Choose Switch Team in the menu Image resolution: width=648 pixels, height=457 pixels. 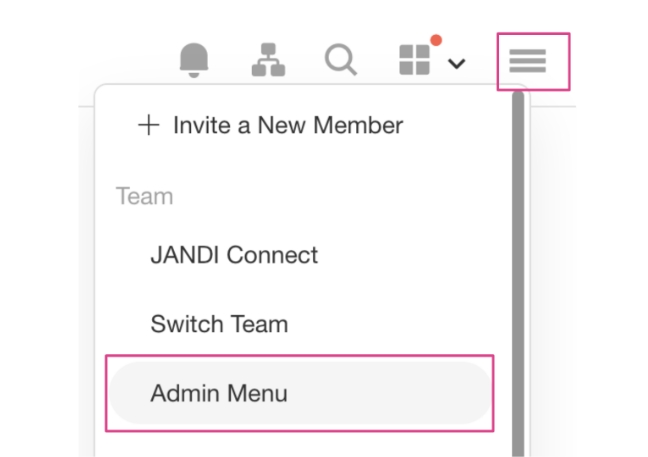pos(219,324)
